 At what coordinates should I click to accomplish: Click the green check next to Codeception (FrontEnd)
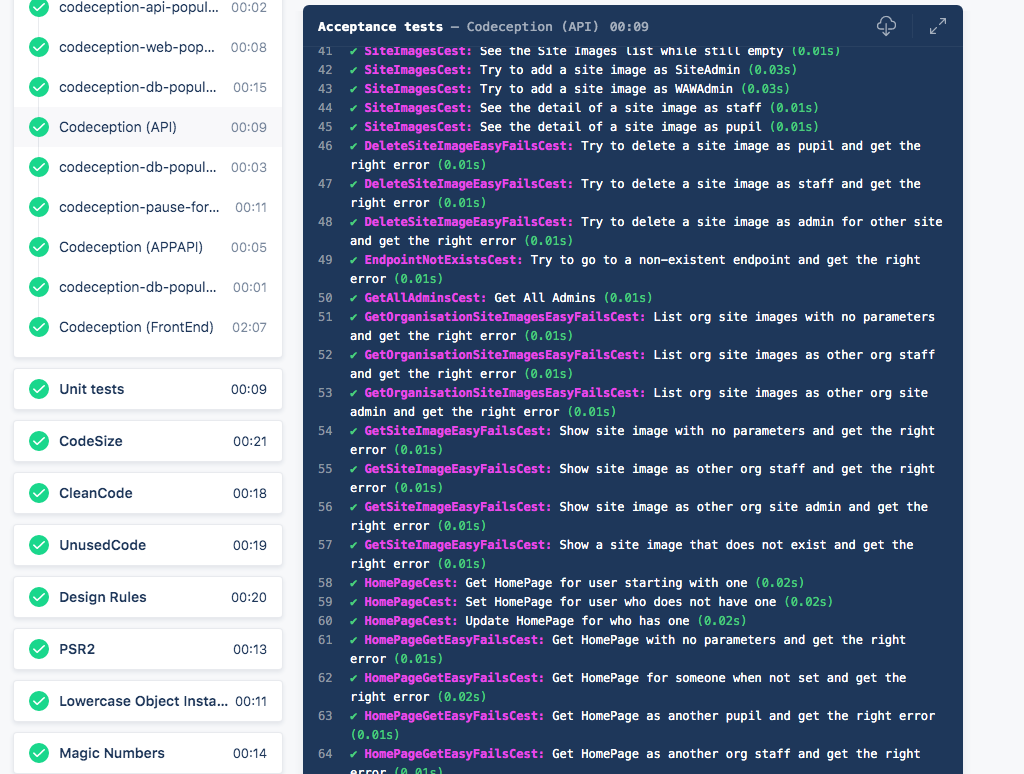(38, 327)
